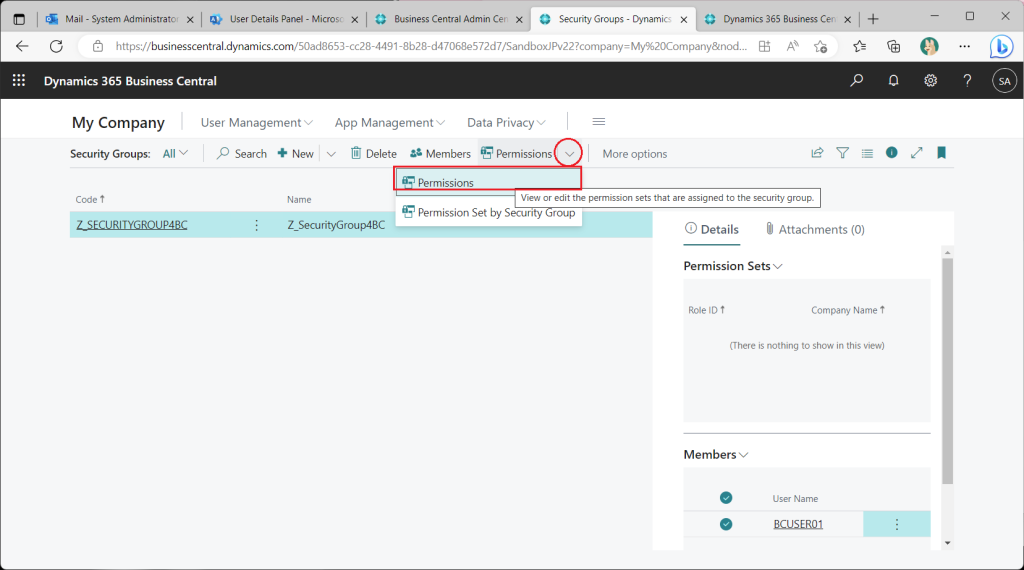Open the BCUSER01 user link
This screenshot has height=570, width=1024.
[798, 524]
